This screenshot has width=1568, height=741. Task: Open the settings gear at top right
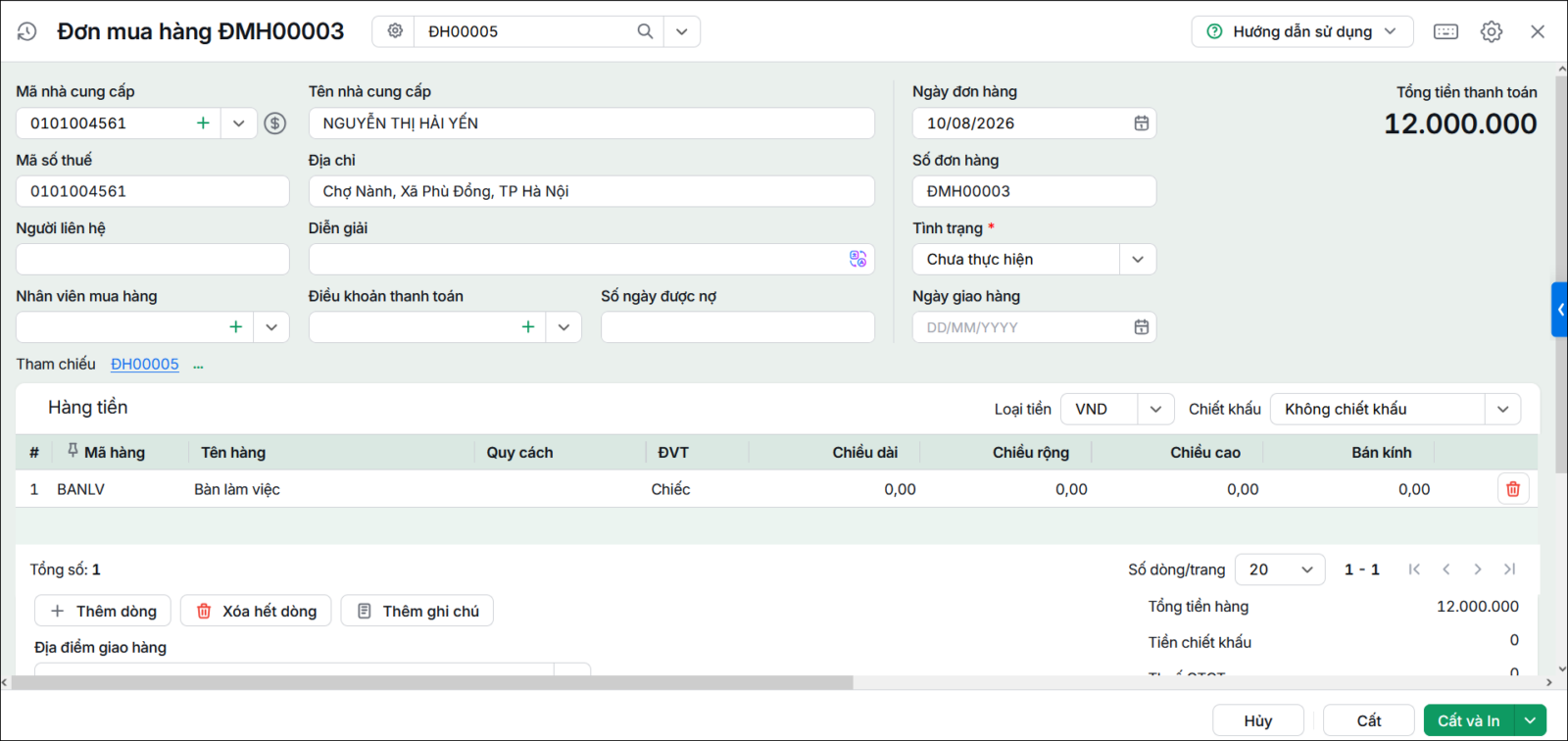coord(1492,31)
